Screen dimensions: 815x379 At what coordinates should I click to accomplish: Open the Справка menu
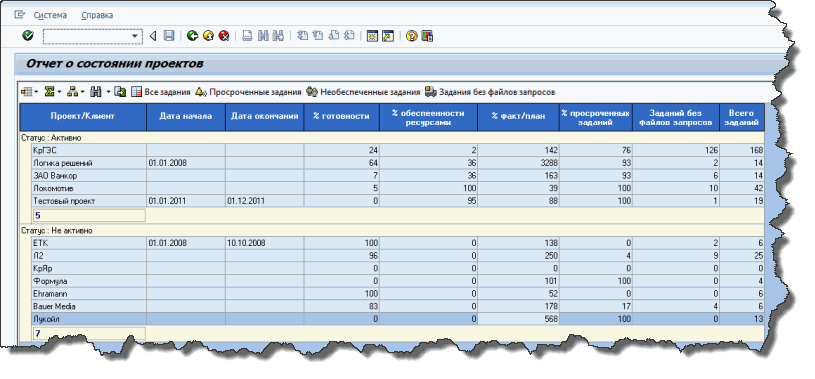pyautogui.click(x=97, y=15)
